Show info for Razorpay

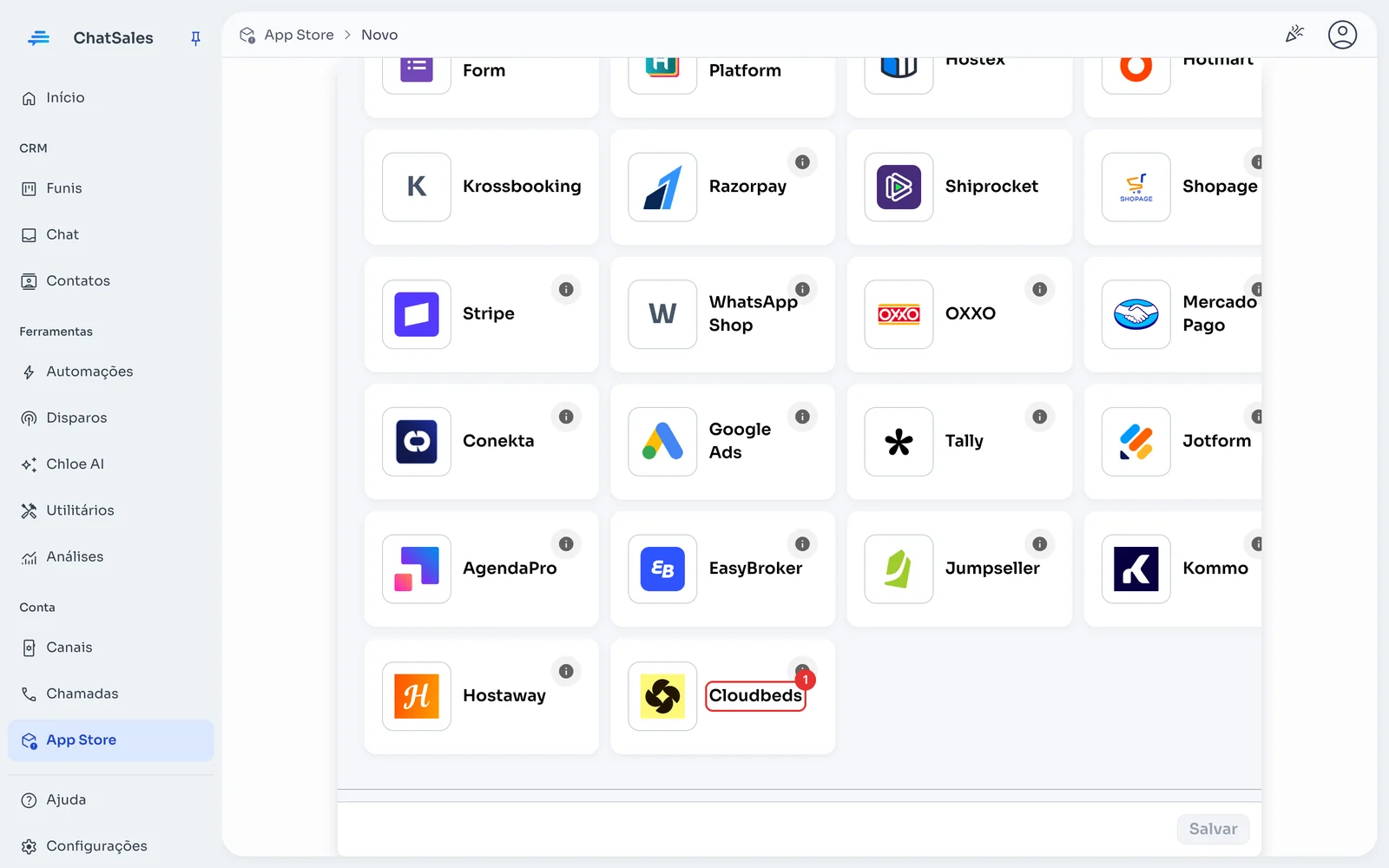[802, 162]
